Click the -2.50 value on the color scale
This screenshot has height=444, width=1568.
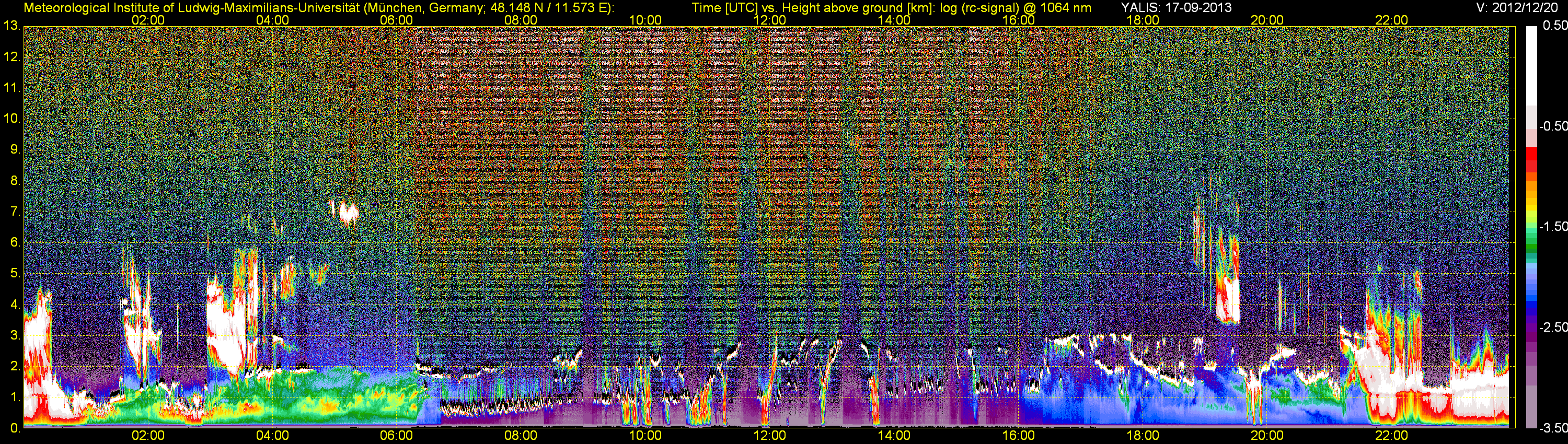(1553, 327)
